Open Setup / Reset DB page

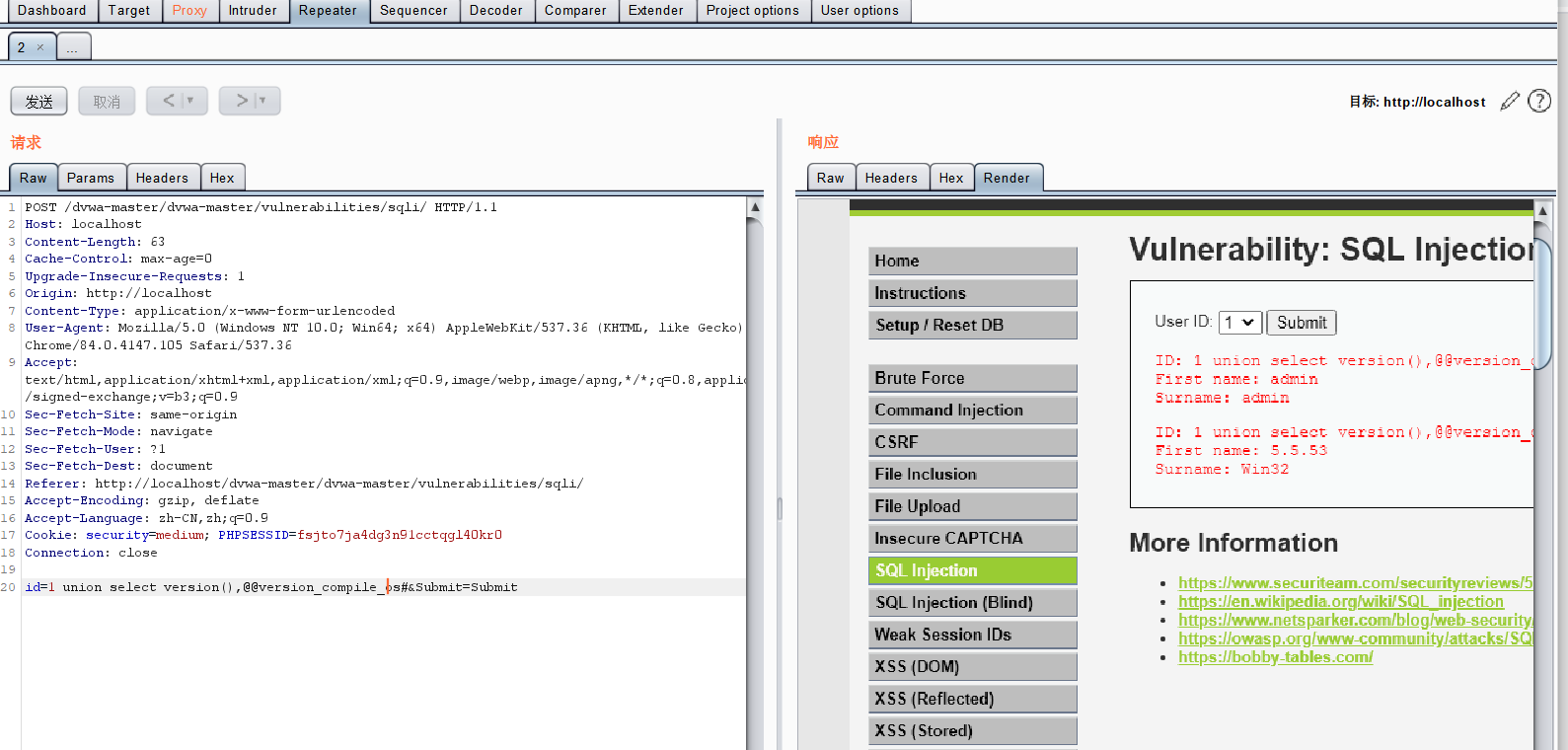click(973, 325)
